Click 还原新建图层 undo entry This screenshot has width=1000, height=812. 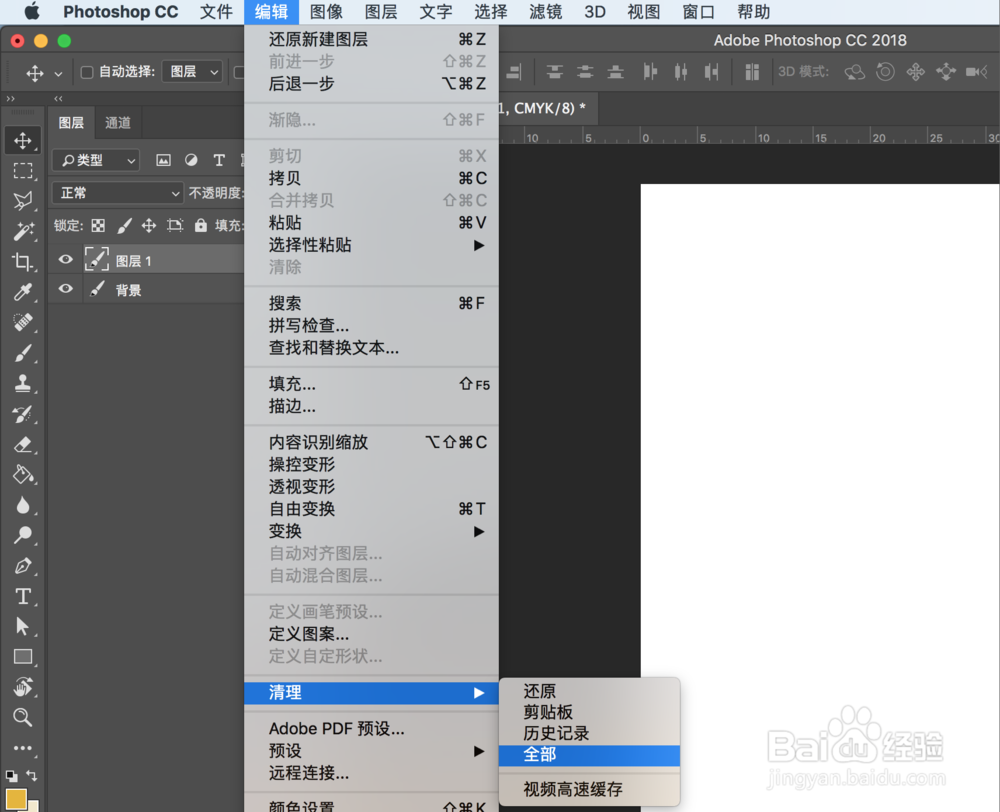pyautogui.click(x=371, y=40)
